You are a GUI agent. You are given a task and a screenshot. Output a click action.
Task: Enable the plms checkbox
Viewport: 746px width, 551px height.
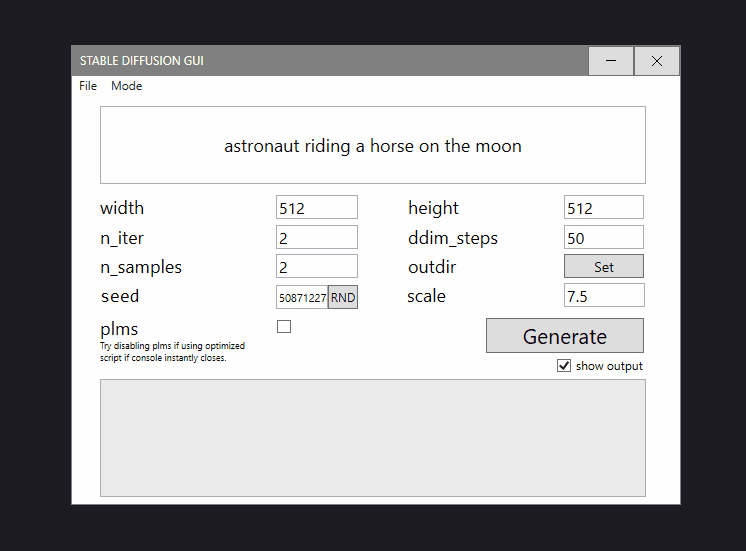pyautogui.click(x=284, y=327)
